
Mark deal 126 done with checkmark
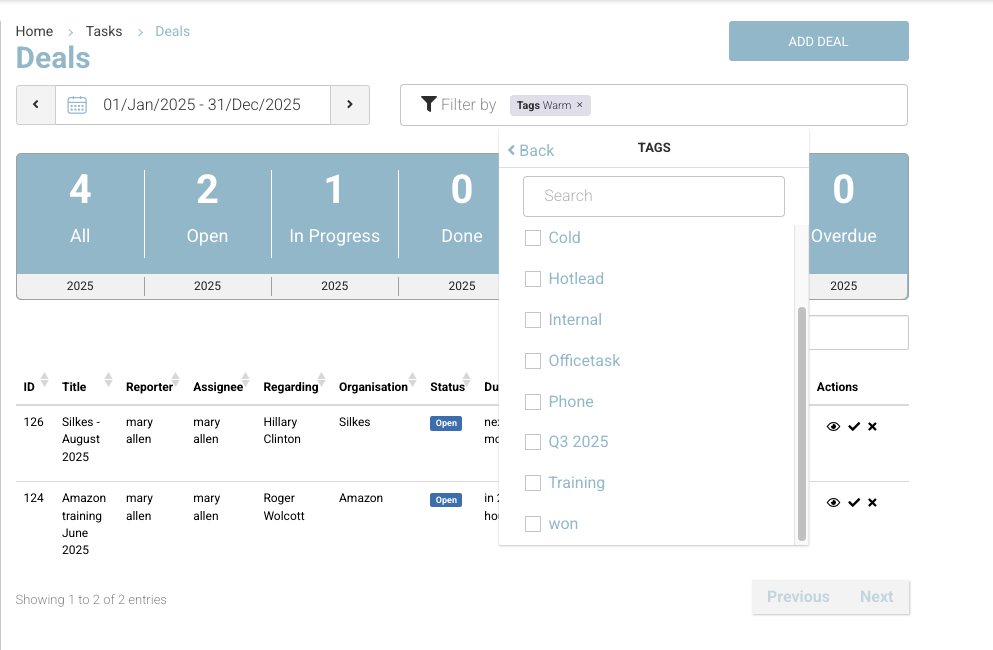click(854, 427)
